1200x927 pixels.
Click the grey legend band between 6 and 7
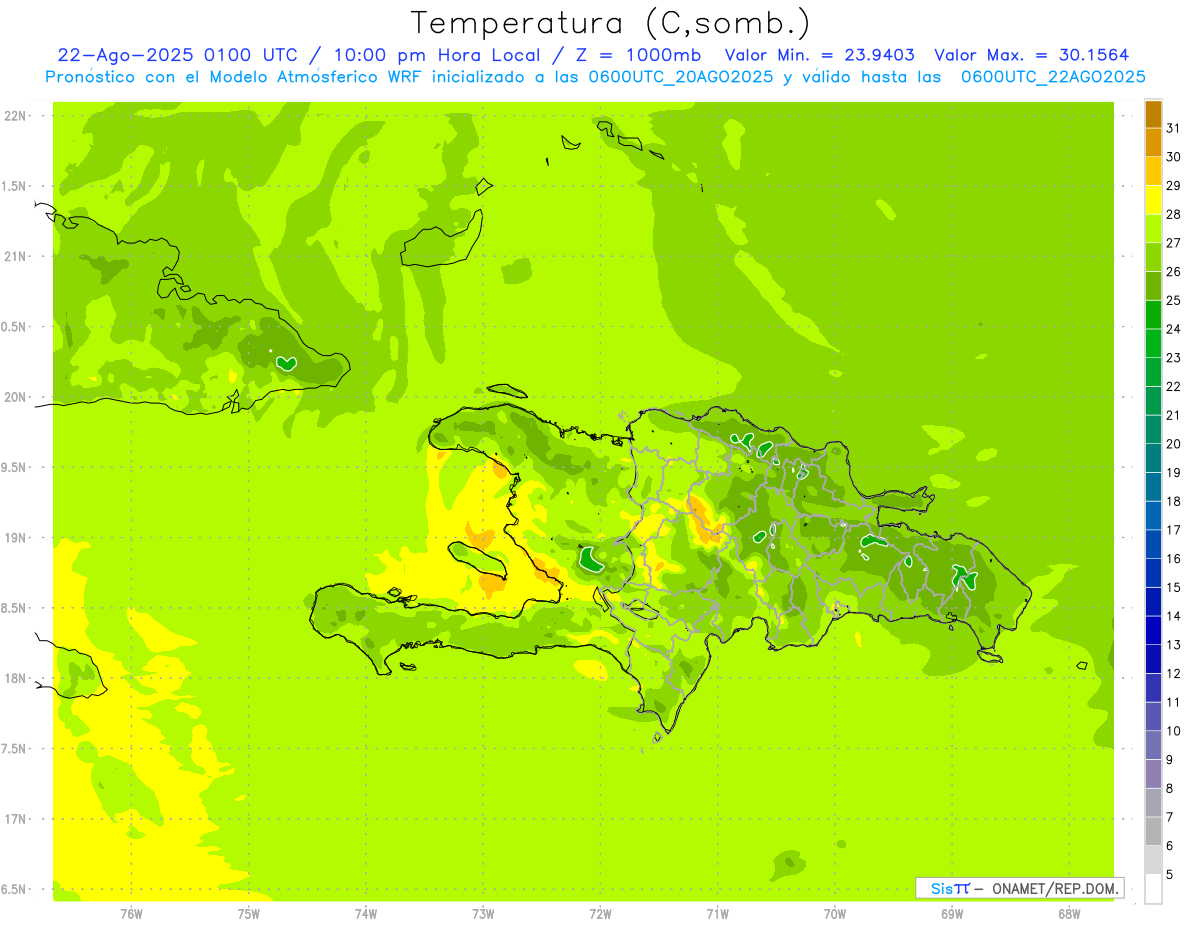[x=1153, y=832]
